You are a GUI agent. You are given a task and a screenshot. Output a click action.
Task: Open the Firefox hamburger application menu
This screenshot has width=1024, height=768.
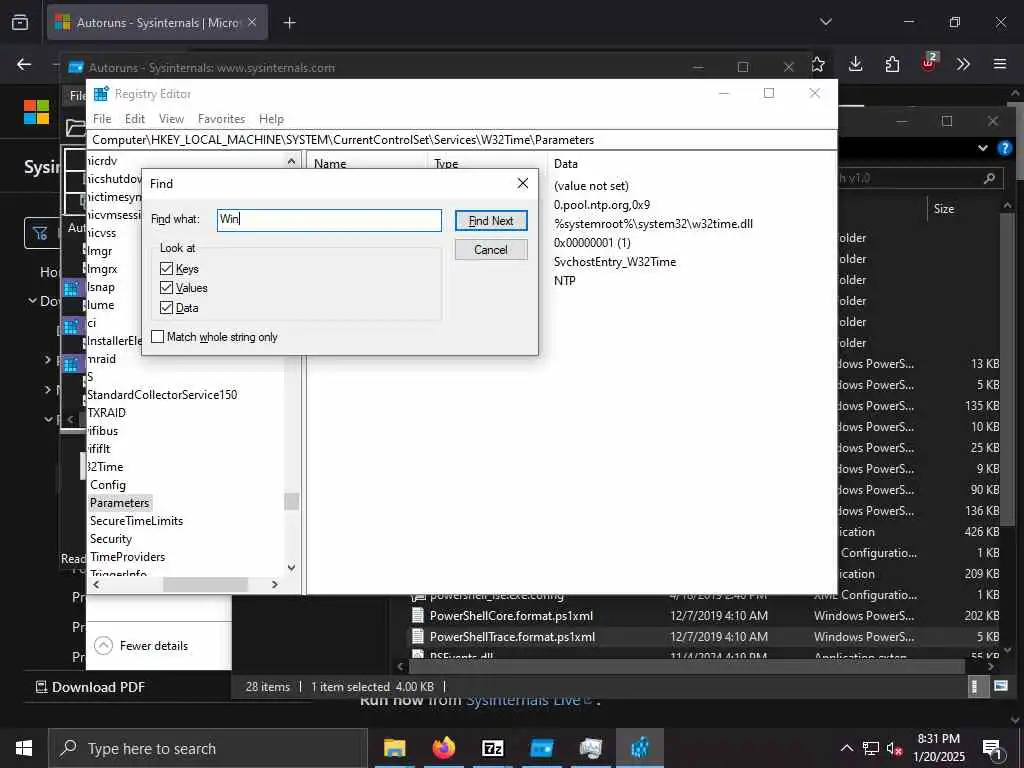coord(1000,64)
